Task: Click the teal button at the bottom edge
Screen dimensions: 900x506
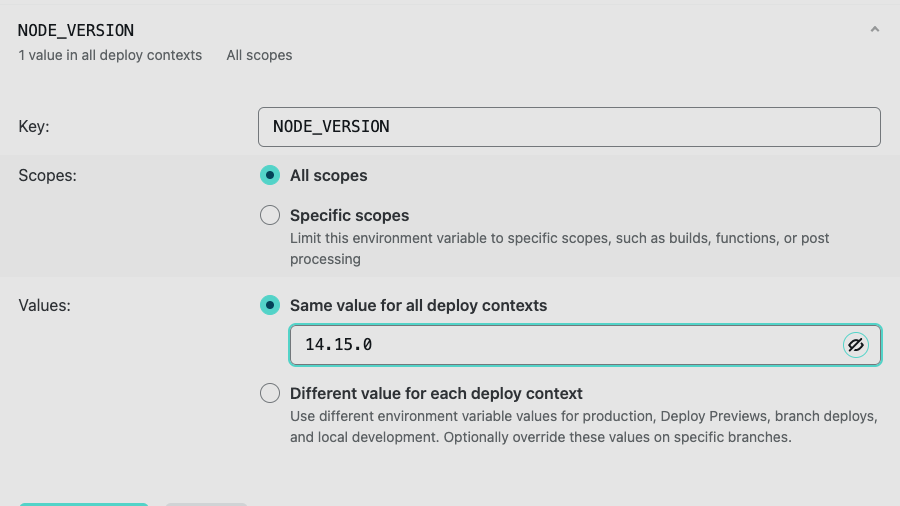Action: (x=84, y=504)
